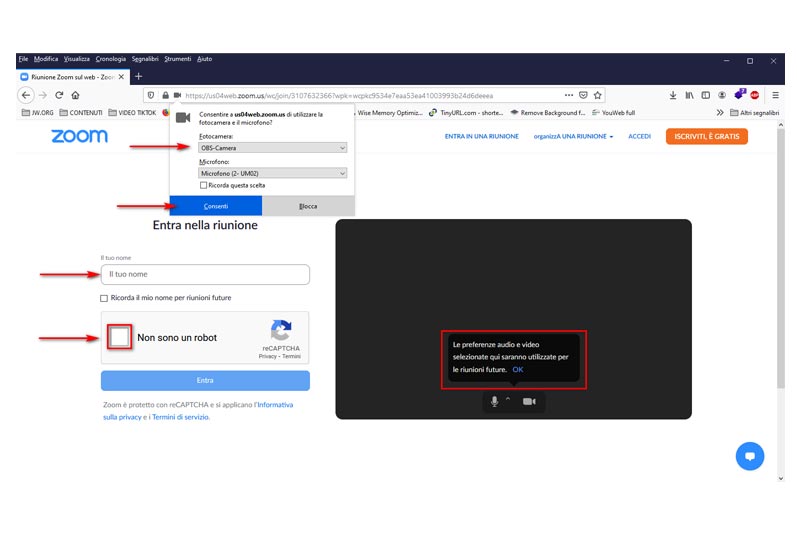Click the Zoom logo
The image size is (800, 534).
click(80, 136)
